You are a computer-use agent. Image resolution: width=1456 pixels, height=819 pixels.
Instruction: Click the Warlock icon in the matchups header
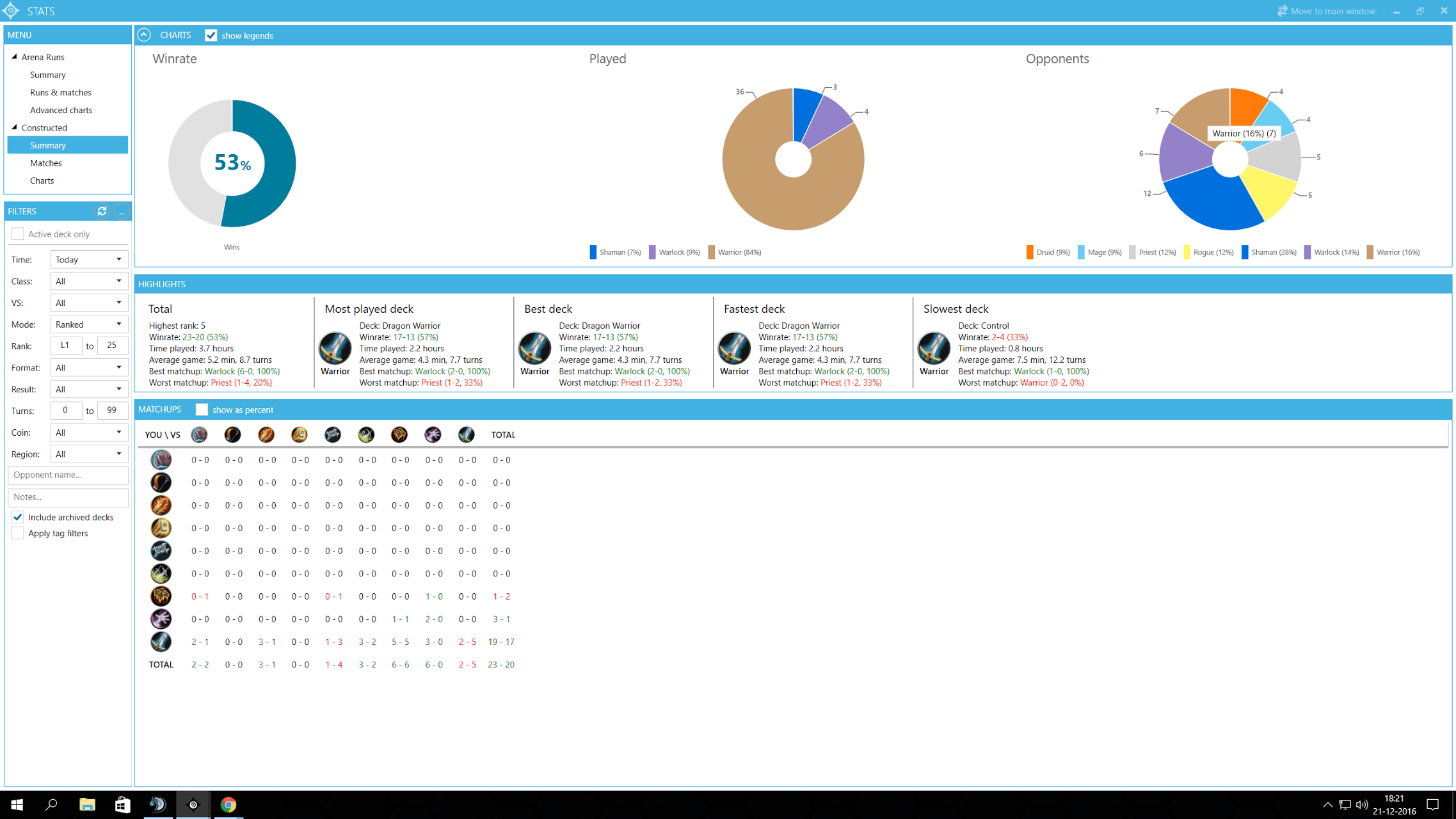pos(433,435)
